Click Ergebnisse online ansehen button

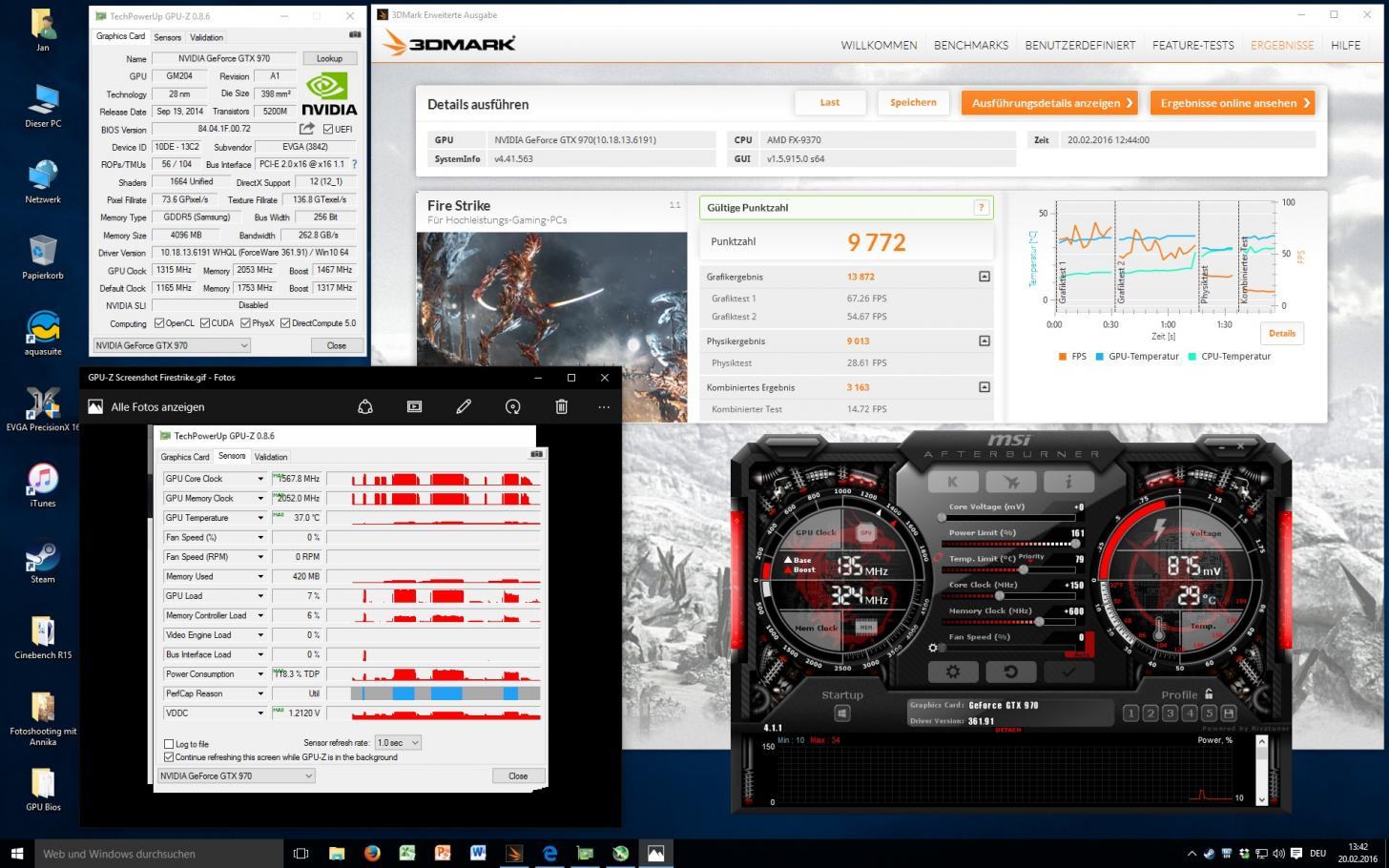[x=1233, y=103]
